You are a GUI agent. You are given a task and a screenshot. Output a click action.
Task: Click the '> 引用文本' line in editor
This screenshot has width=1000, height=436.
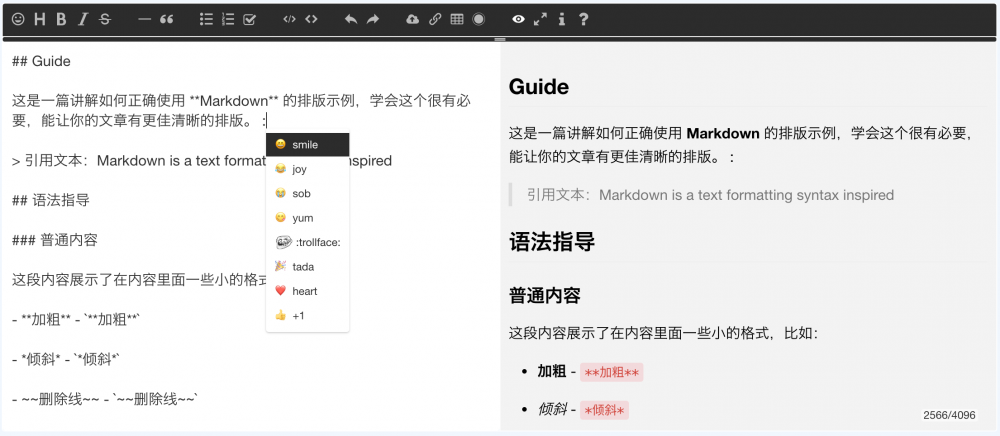pos(202,161)
